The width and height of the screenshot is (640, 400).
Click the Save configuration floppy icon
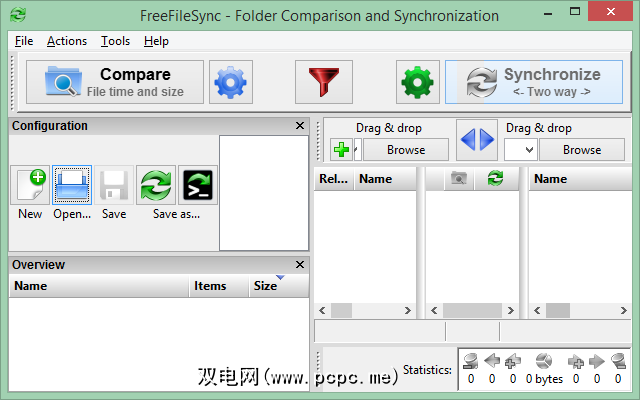pos(114,185)
